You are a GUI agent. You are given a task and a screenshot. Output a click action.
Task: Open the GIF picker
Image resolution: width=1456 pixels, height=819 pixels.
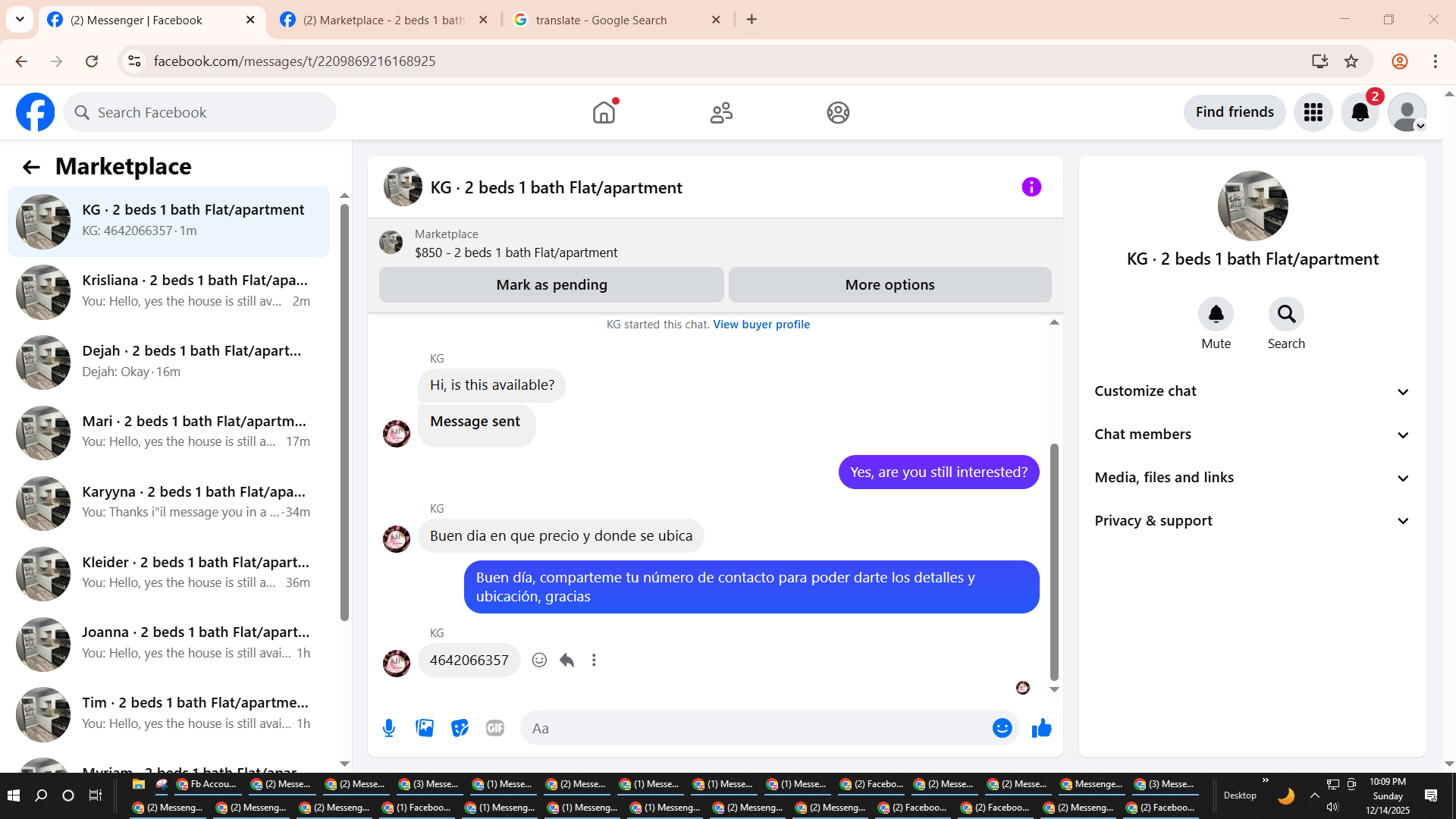coord(495,728)
